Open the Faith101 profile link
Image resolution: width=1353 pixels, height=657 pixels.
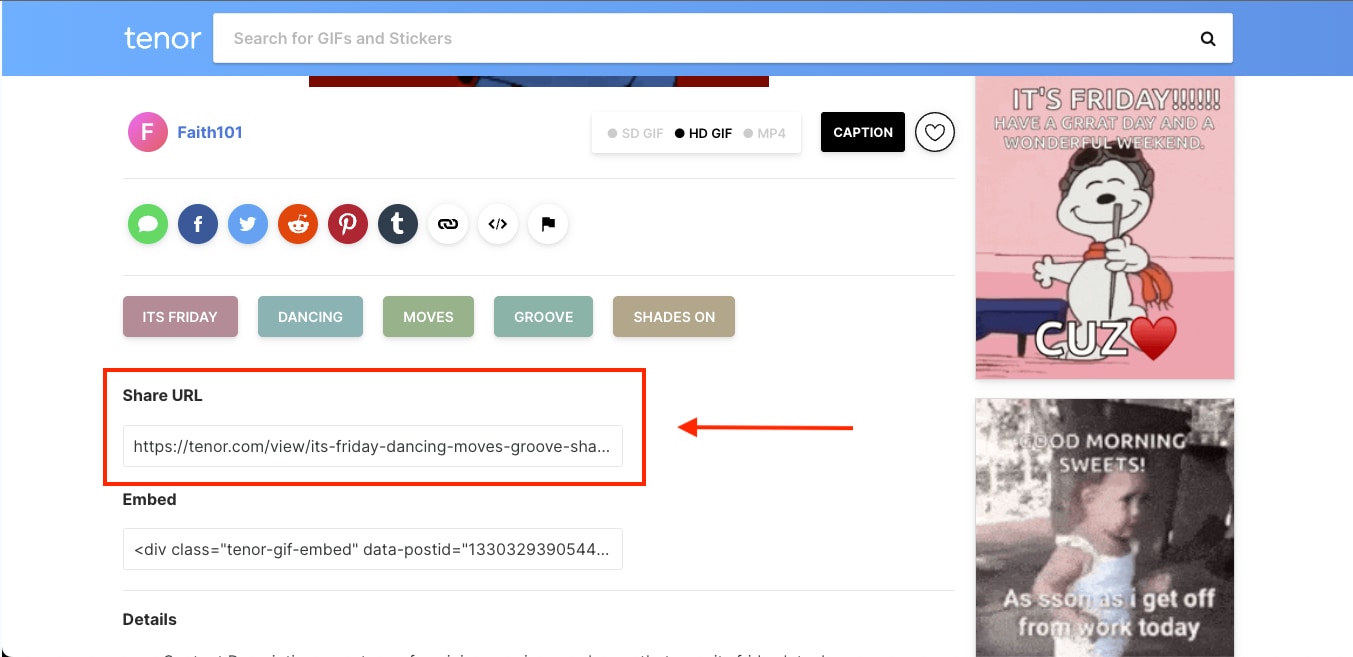[210, 132]
